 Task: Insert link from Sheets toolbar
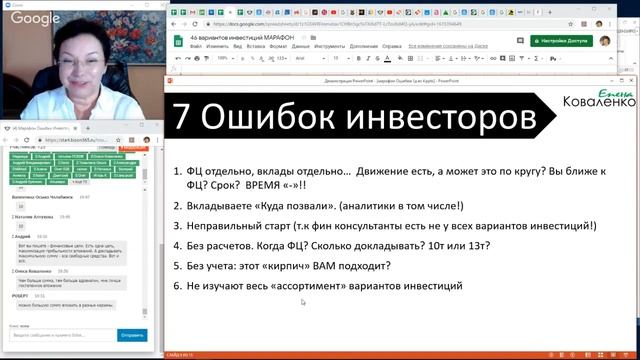(493, 59)
